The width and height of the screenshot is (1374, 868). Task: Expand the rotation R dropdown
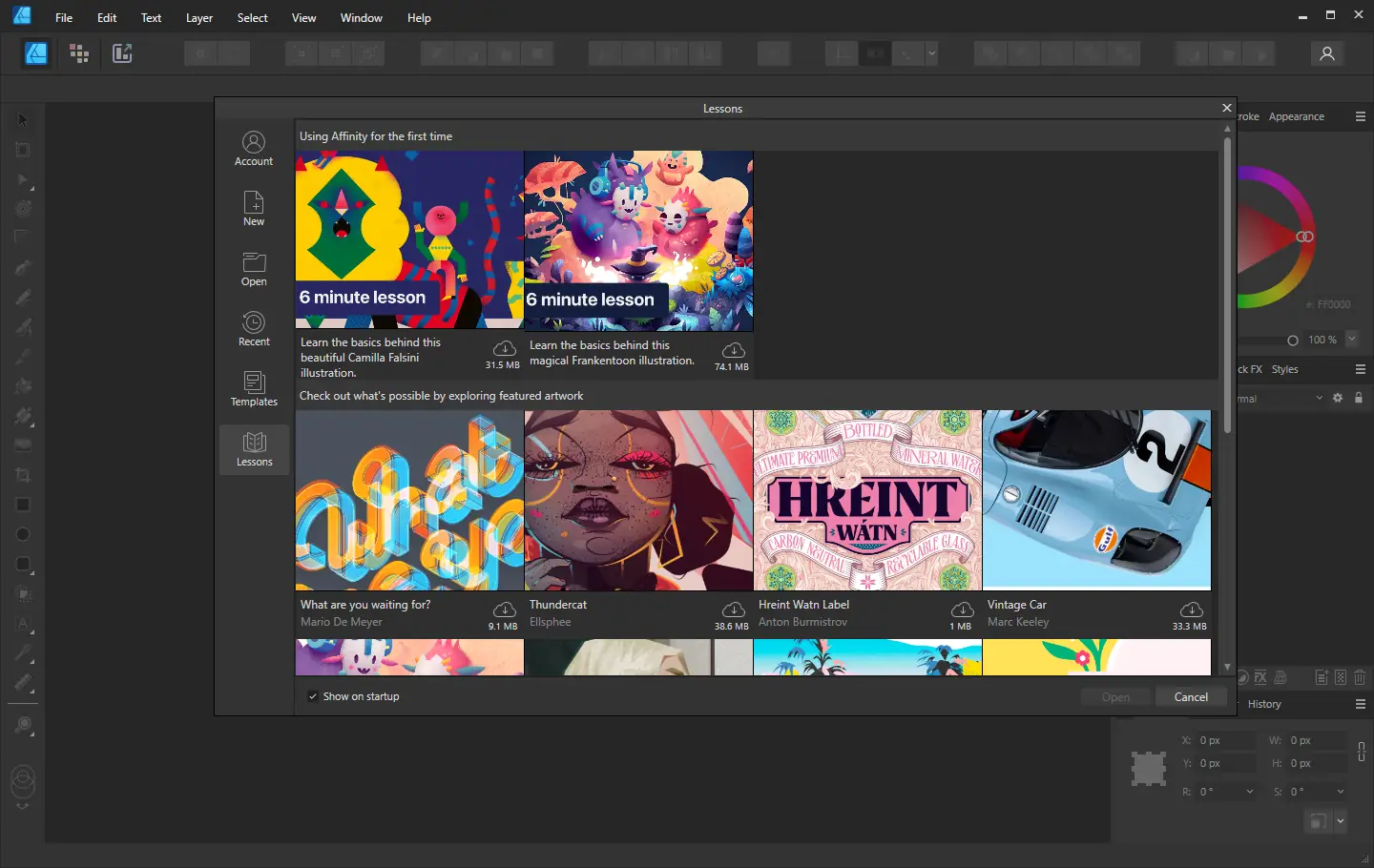(1250, 792)
